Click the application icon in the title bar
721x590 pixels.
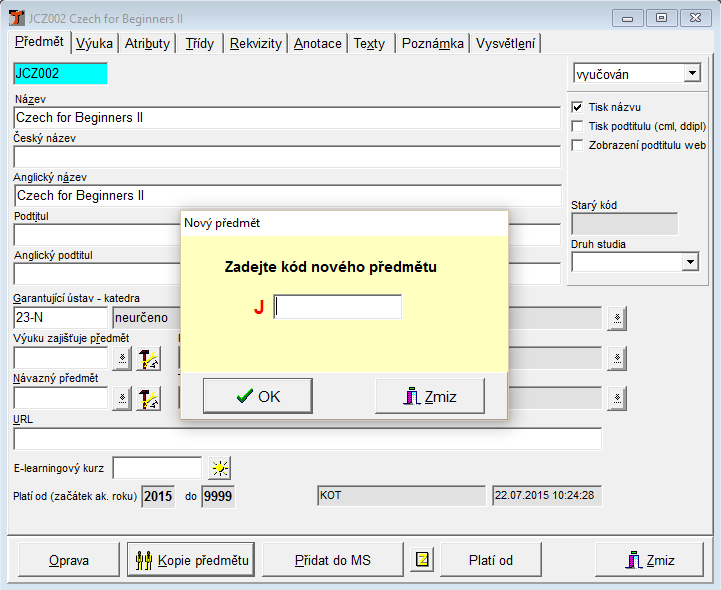tap(18, 18)
